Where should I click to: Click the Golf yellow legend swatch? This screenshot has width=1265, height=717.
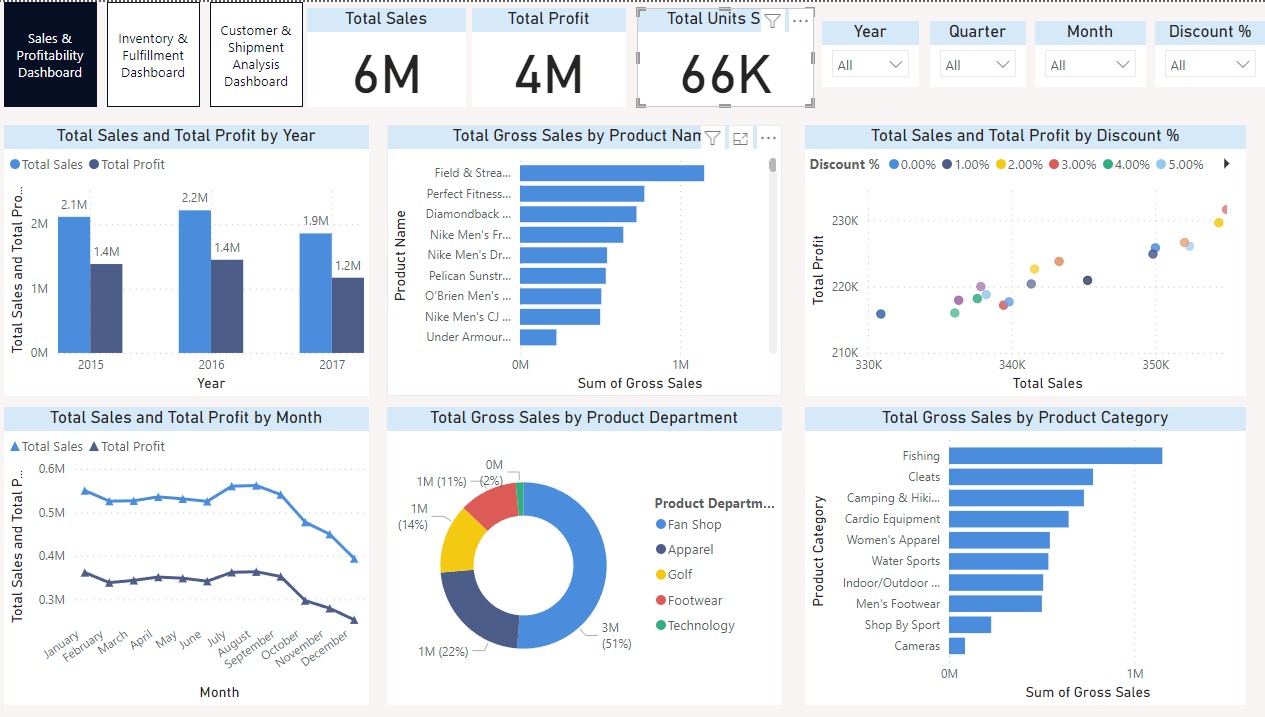coord(661,575)
